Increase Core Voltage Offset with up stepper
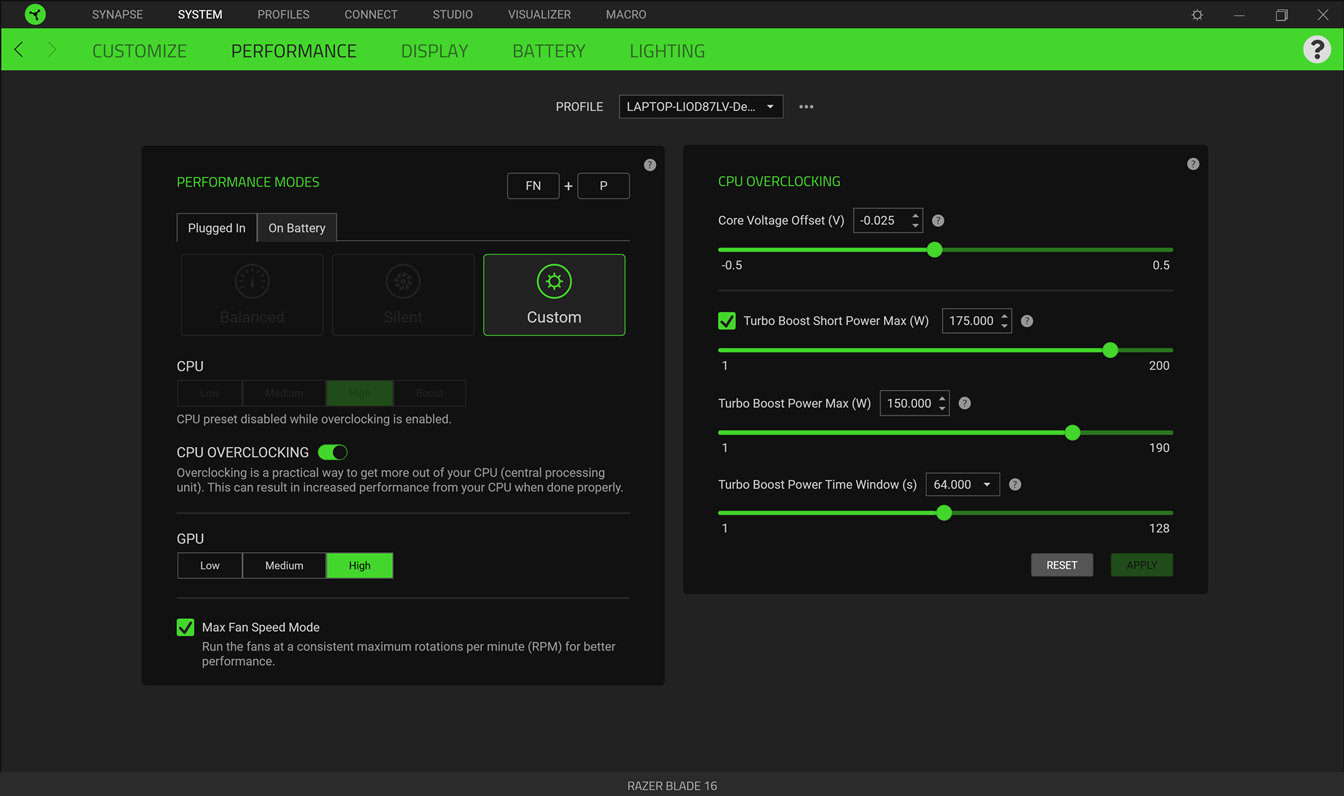The image size is (1344, 796). (915, 215)
